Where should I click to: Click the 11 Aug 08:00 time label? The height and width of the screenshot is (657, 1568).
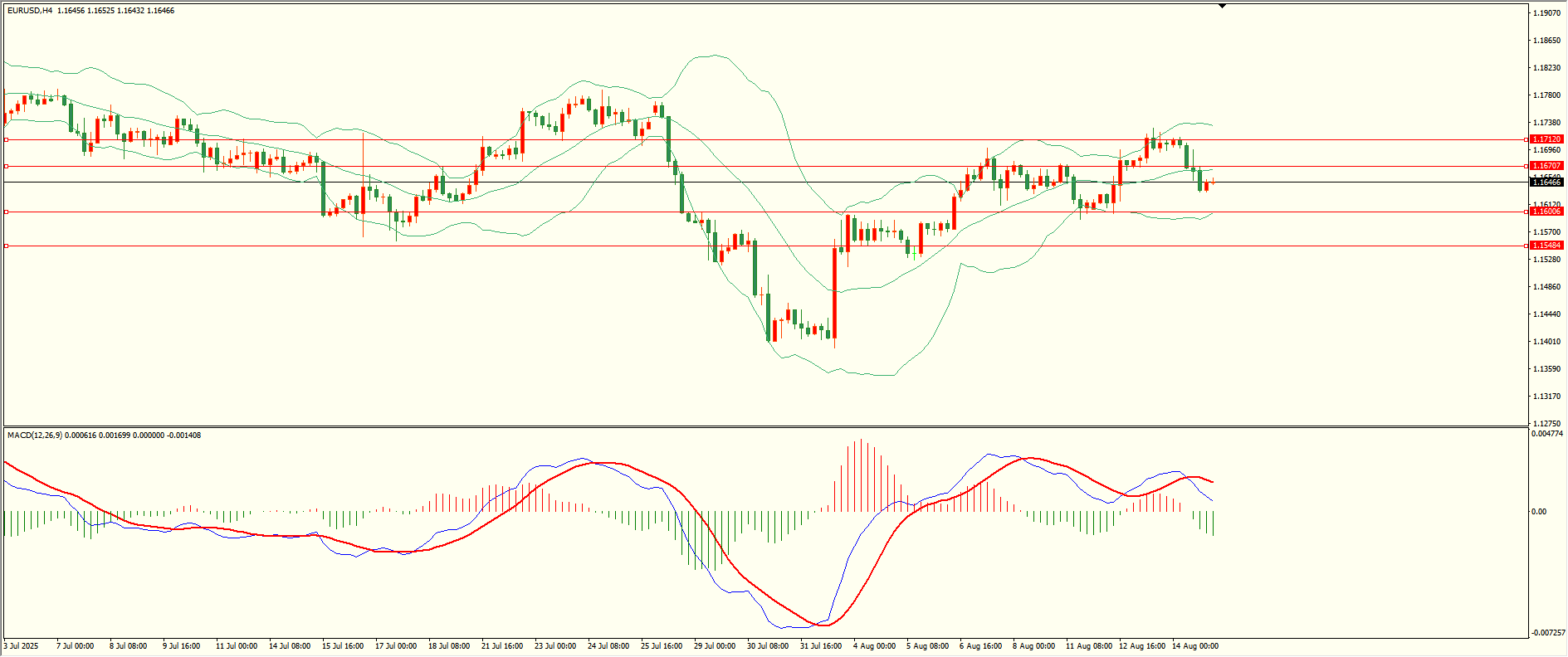coord(1089,646)
